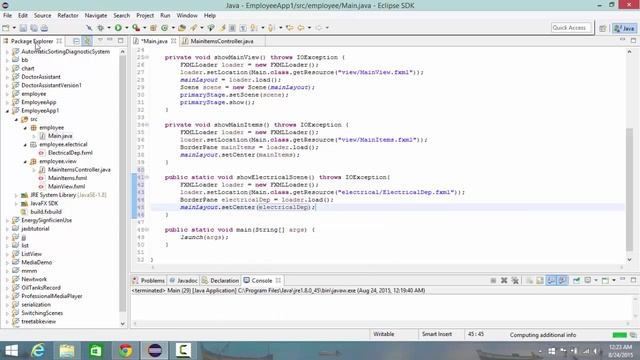The image size is (640, 360).
Task: Click the Clear Console icon
Action: pyautogui.click(x=529, y=280)
